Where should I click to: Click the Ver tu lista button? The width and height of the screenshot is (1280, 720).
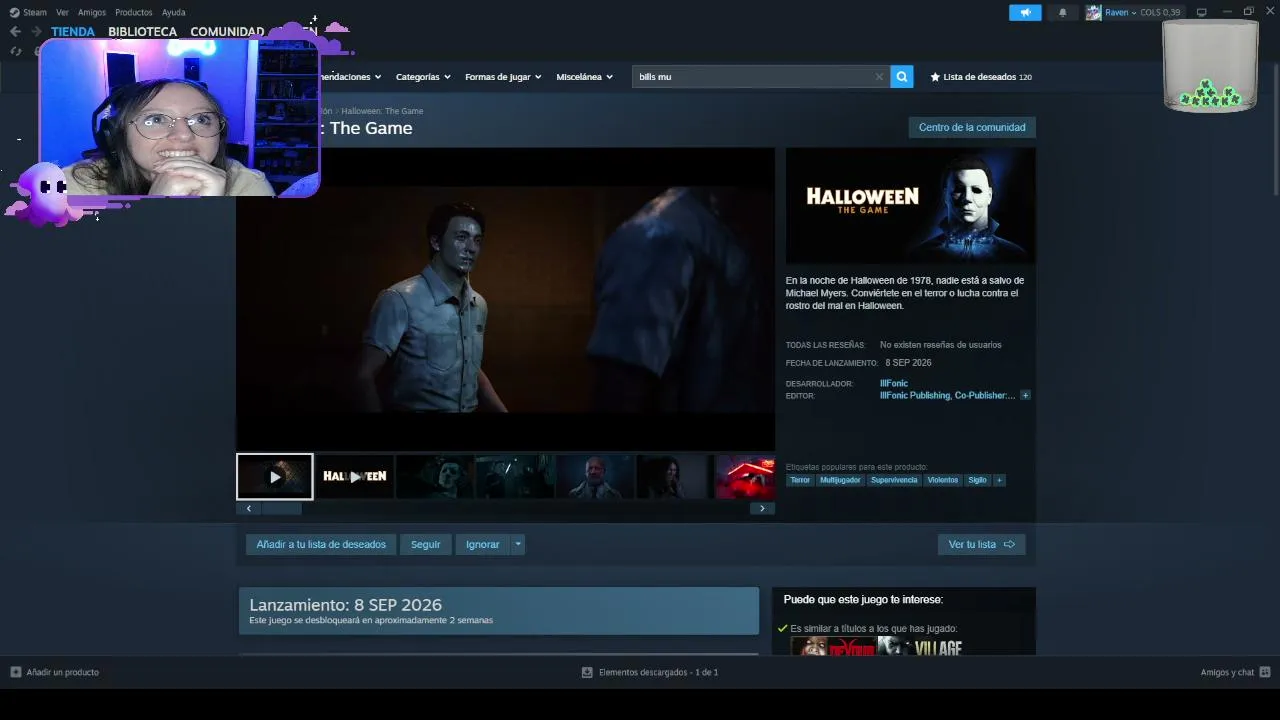981,544
